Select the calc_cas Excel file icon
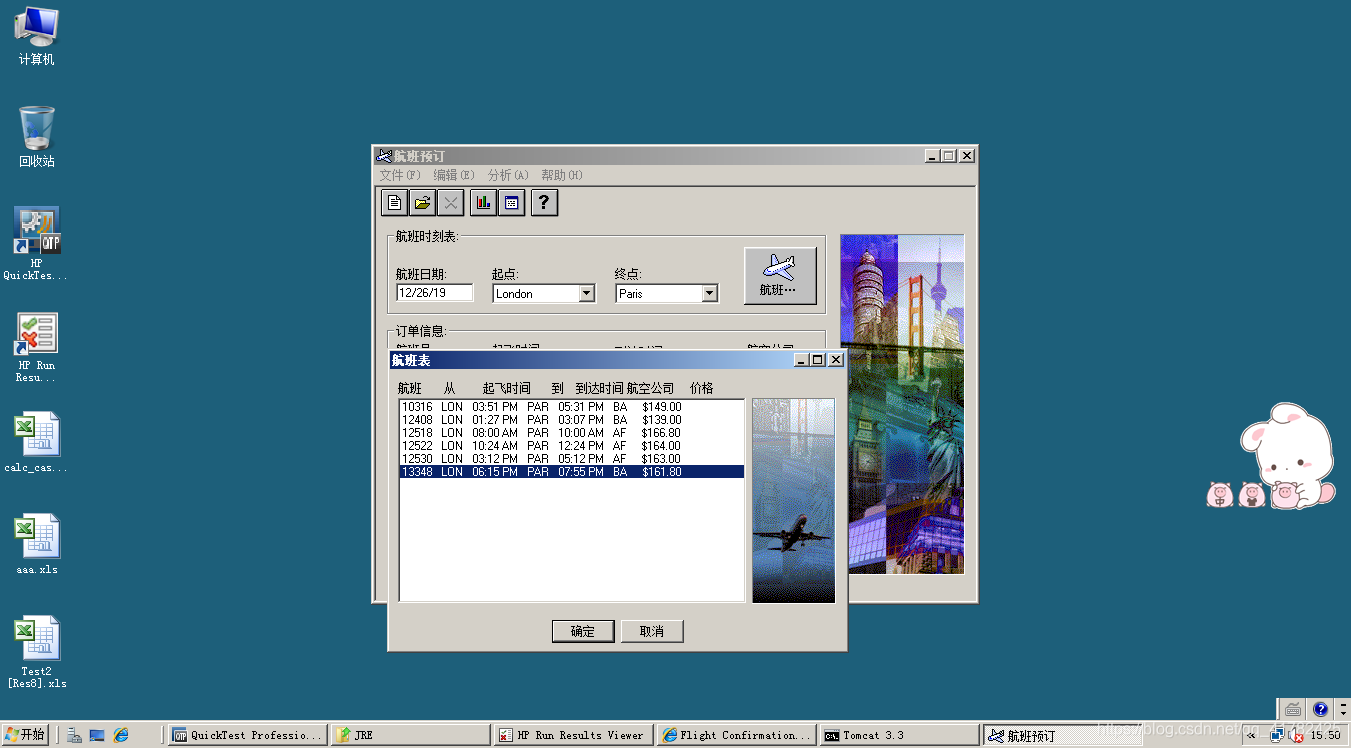The image size is (1351, 748). click(x=37, y=442)
